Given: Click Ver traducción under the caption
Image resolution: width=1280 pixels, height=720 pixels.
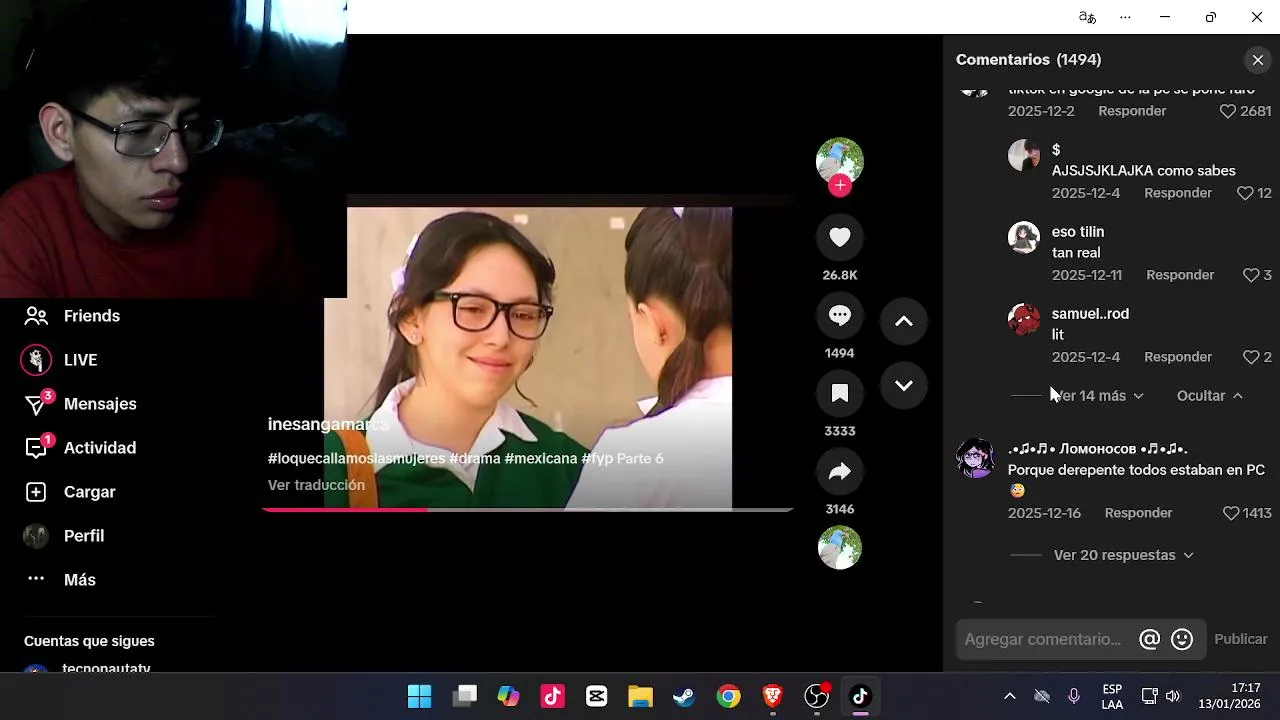Looking at the screenshot, I should click(316, 485).
